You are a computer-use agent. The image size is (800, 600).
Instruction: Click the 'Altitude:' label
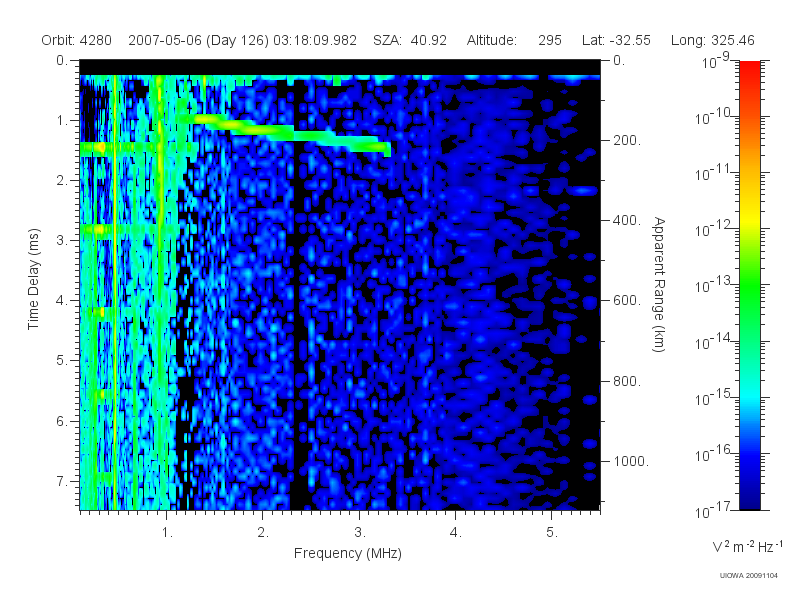[492, 40]
